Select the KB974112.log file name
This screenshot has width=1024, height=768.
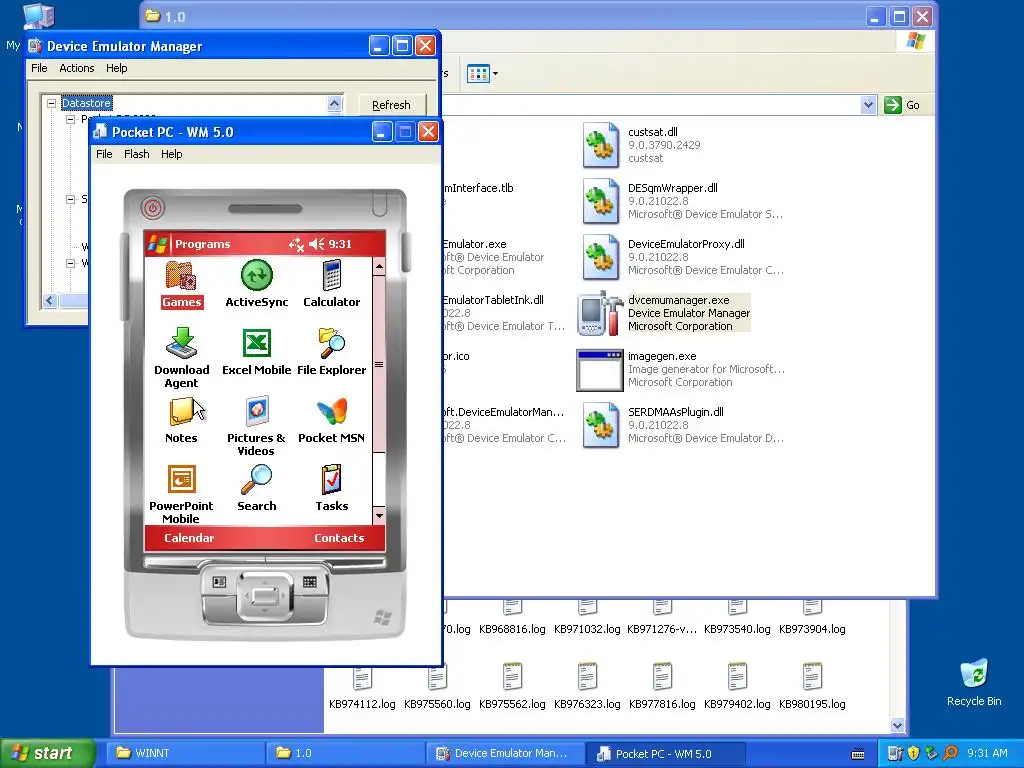(362, 704)
